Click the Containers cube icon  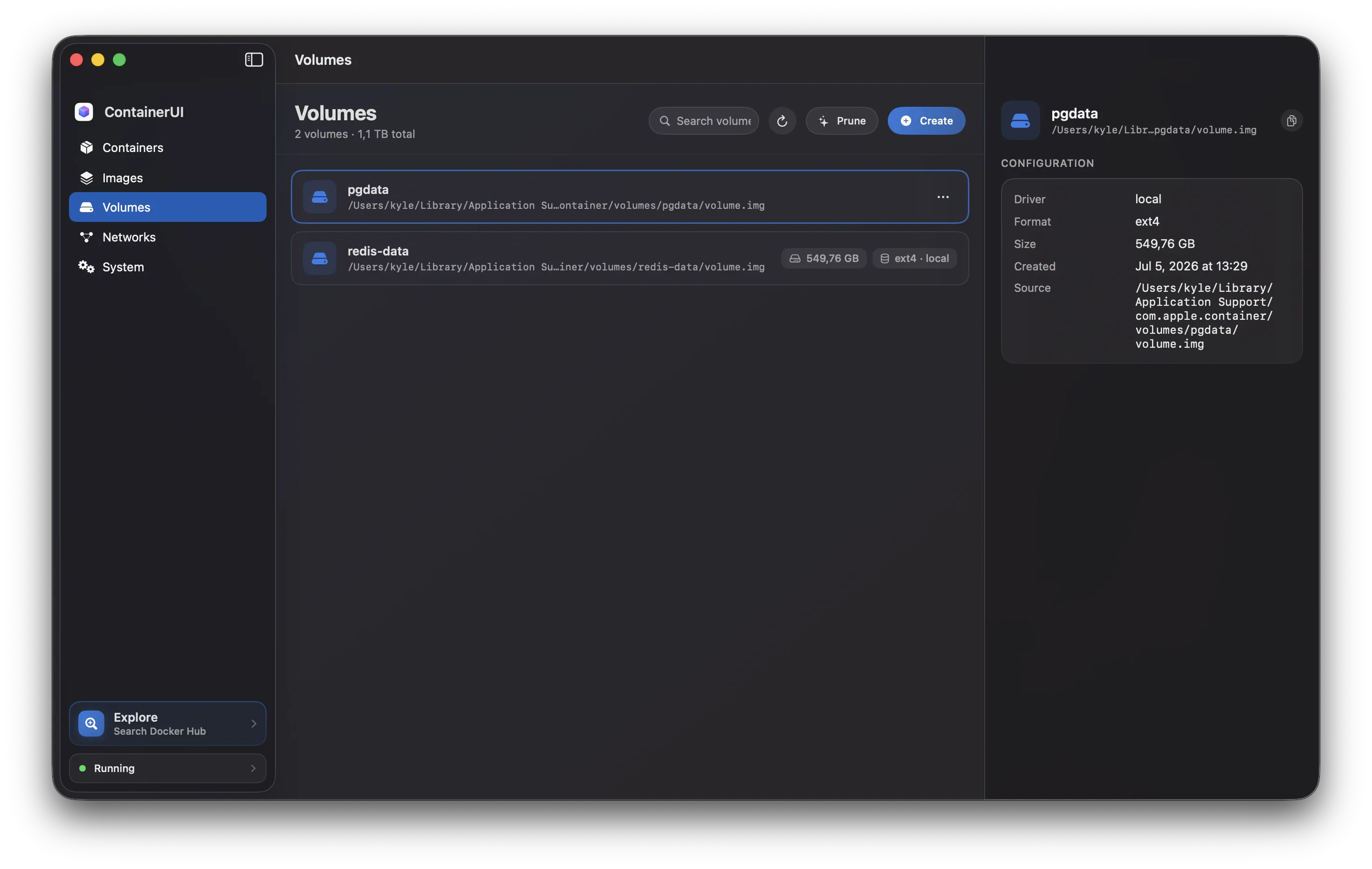point(87,148)
